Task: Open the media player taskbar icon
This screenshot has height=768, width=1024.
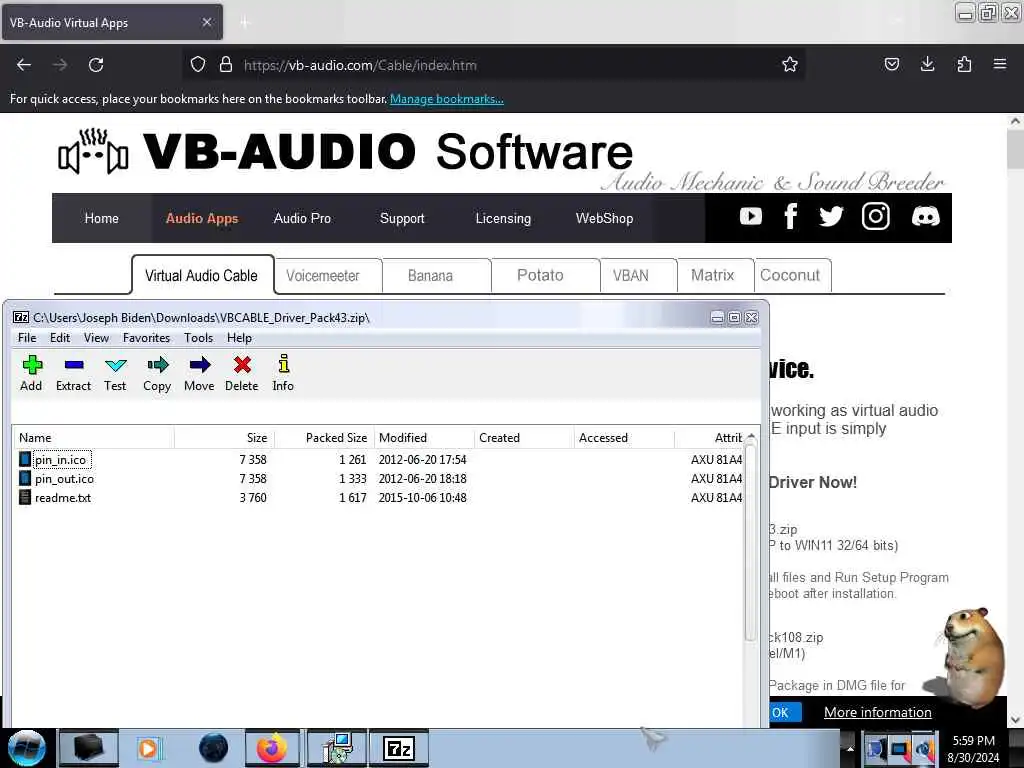Action: [x=150, y=748]
